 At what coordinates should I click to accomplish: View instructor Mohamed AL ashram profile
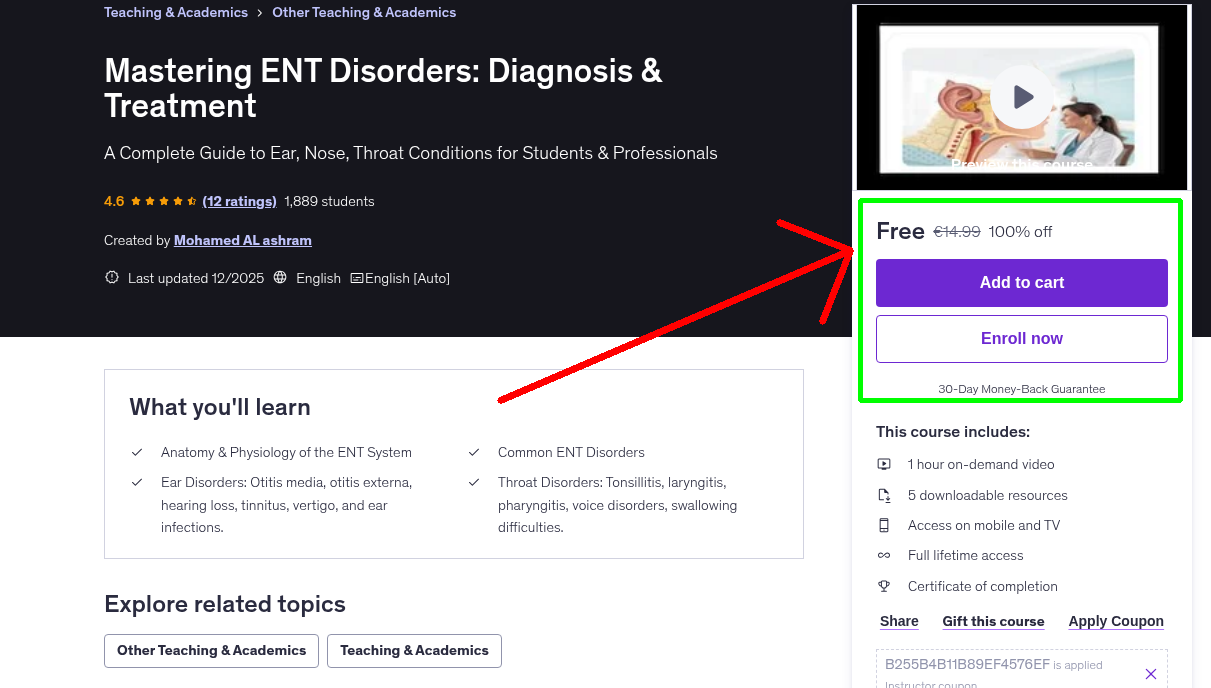click(x=242, y=240)
